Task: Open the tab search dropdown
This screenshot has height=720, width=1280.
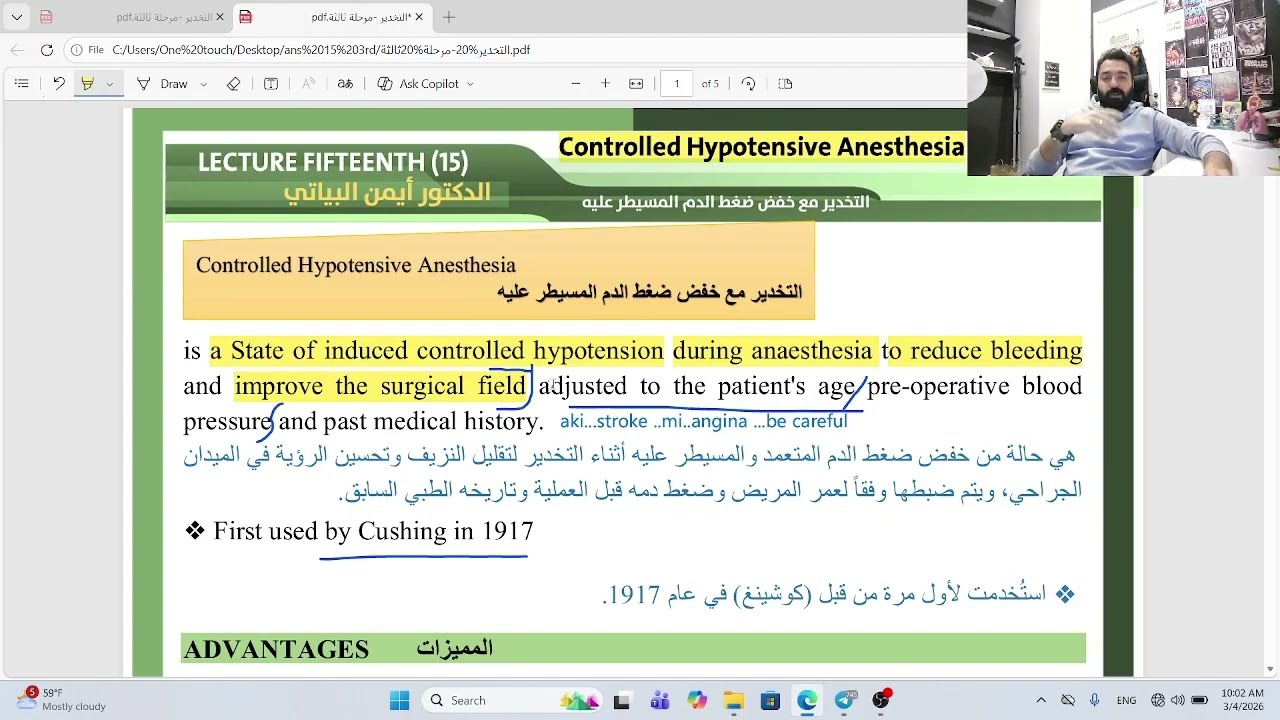Action: (x=17, y=17)
